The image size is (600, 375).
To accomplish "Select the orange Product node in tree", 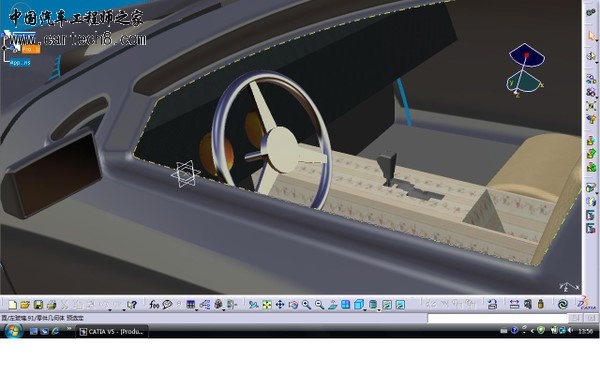I will pos(31,49).
